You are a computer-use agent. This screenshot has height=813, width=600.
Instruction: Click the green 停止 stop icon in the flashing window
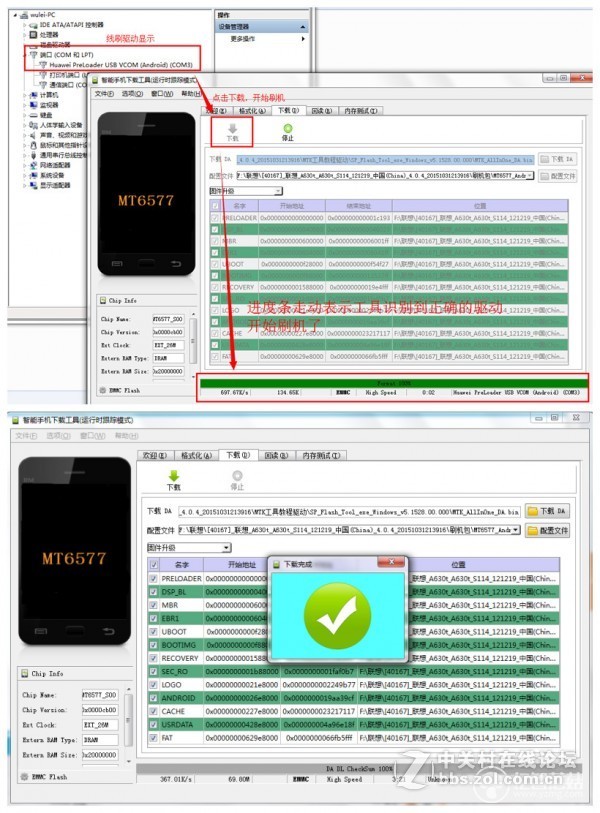click(287, 128)
